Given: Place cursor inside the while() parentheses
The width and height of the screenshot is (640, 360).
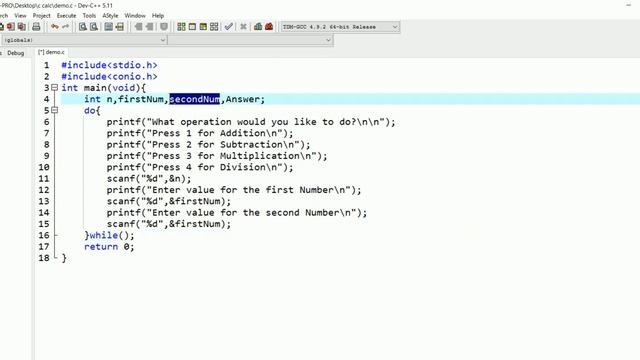Looking at the screenshot, I should pyautogui.click(x=123, y=235).
